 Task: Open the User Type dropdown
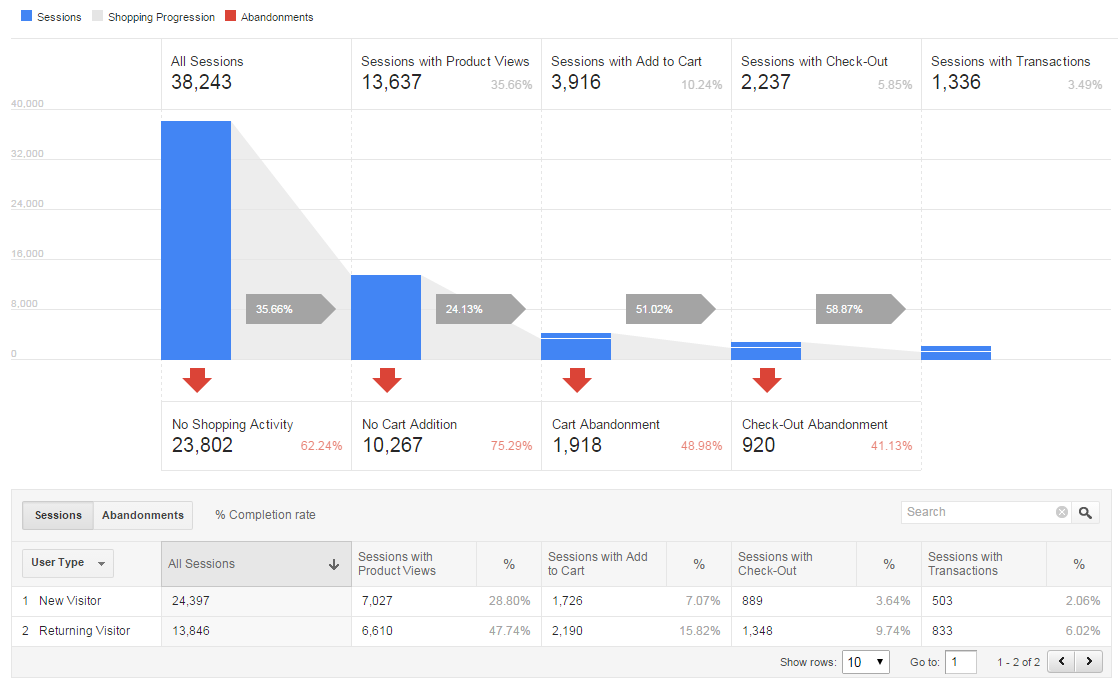[x=67, y=563]
